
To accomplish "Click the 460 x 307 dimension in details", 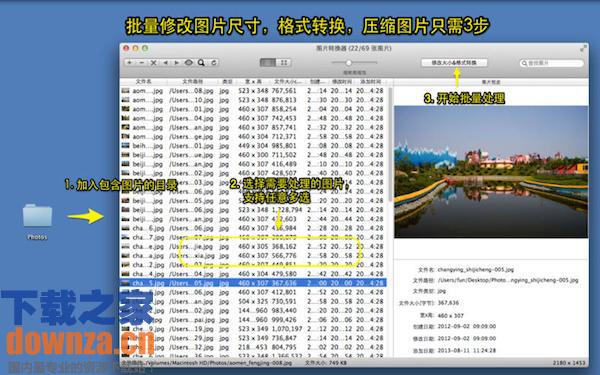I will tap(450, 316).
